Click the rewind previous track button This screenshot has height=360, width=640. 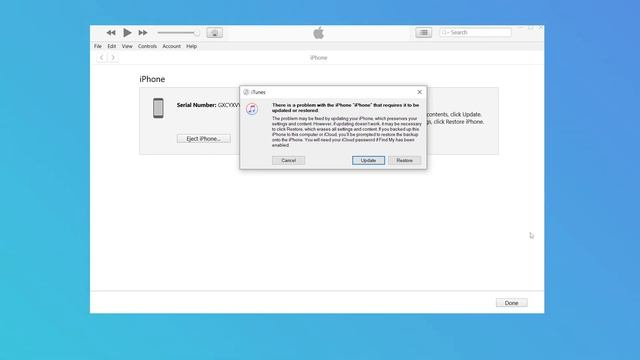pyautogui.click(x=111, y=33)
